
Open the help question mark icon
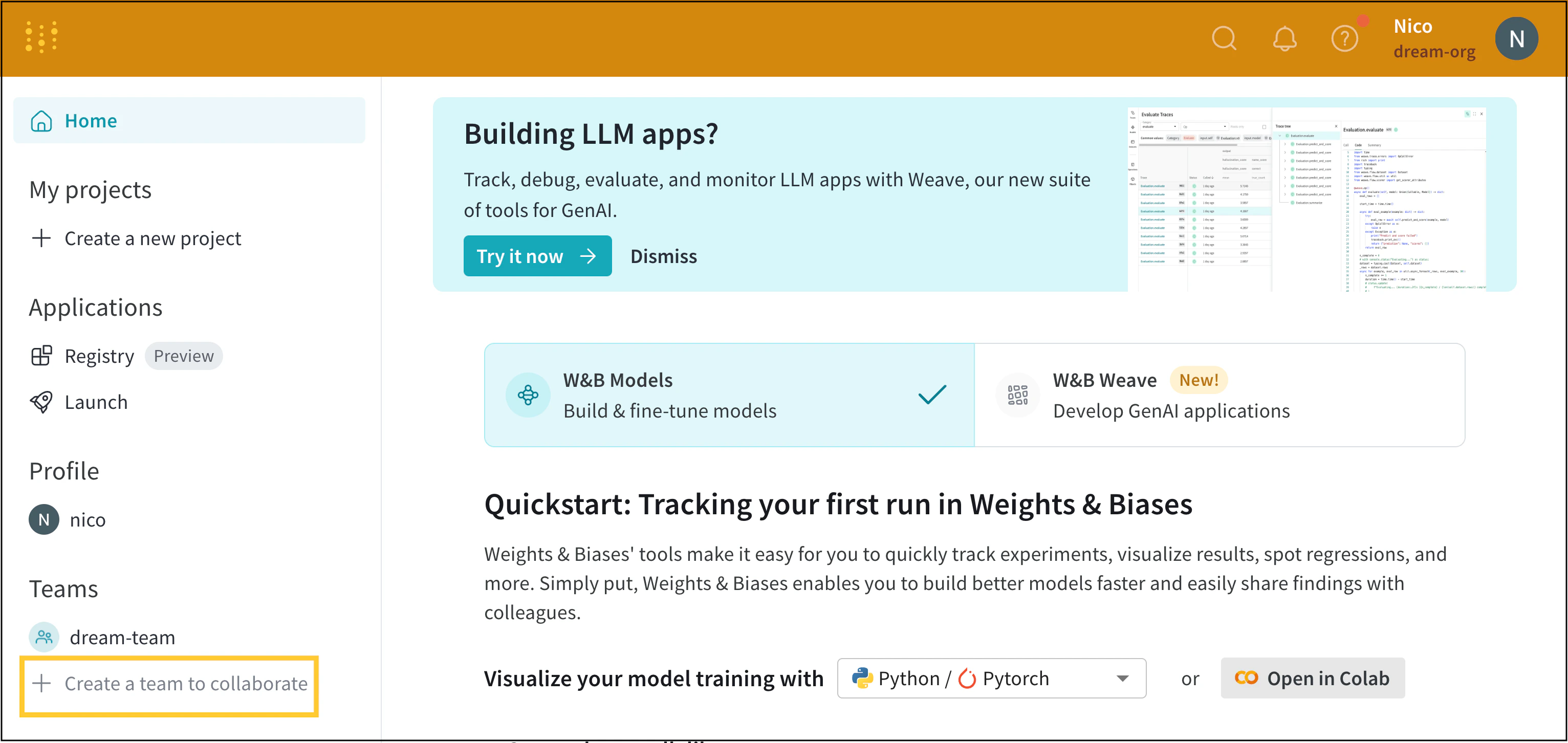coord(1344,39)
